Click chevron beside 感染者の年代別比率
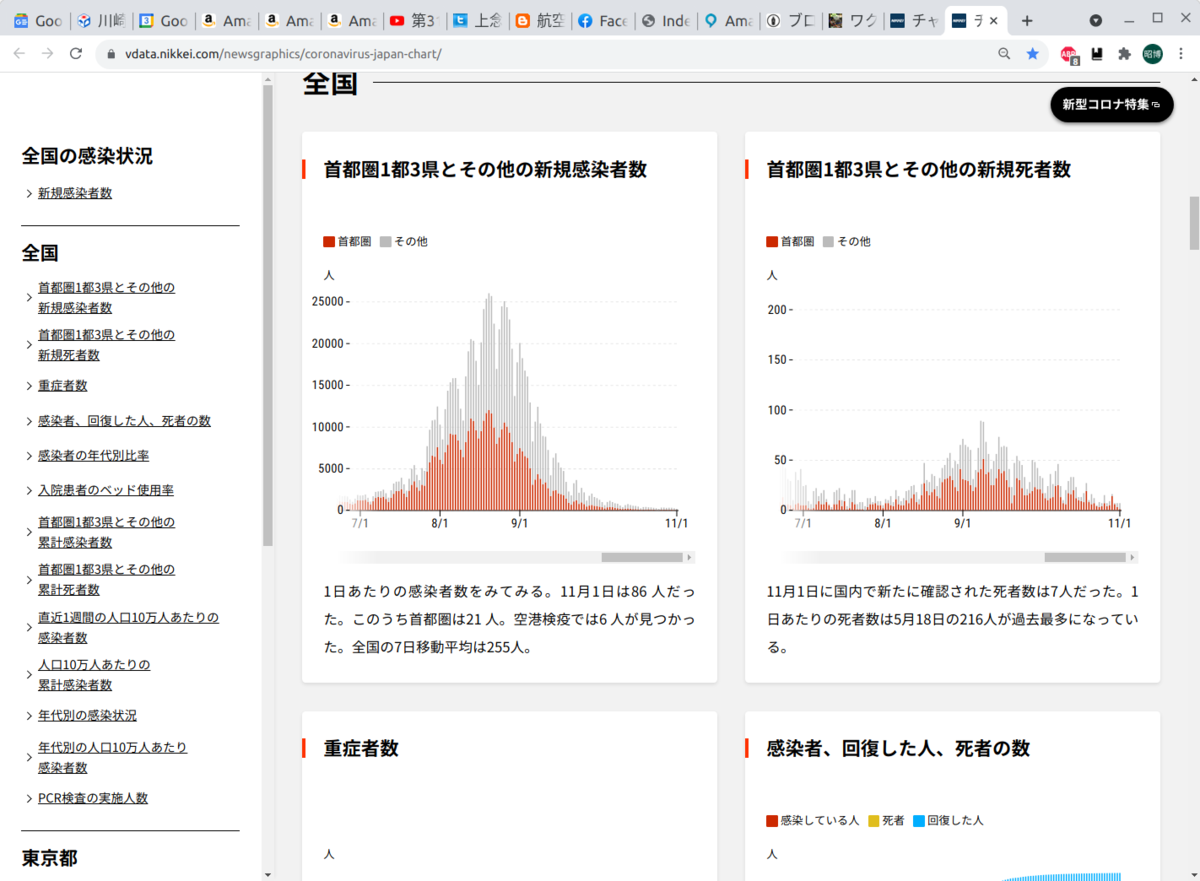The width and height of the screenshot is (1200, 881). (x=29, y=456)
